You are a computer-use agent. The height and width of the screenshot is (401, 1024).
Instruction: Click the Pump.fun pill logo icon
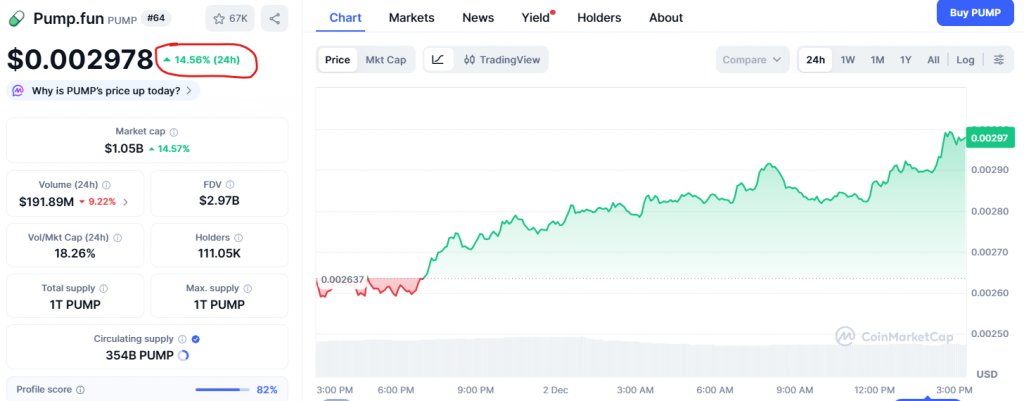[18, 18]
